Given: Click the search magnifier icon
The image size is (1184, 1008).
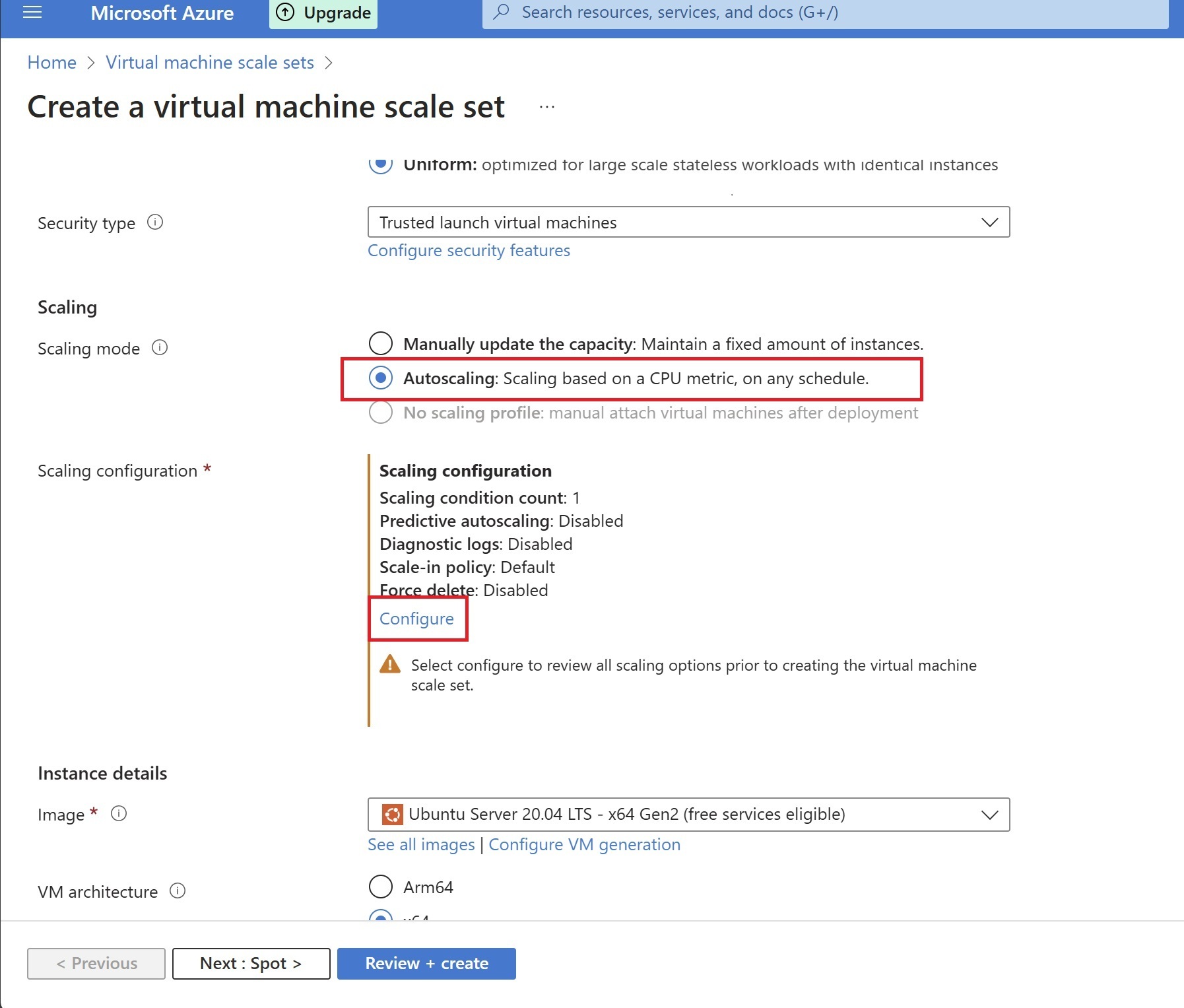Looking at the screenshot, I should click(x=502, y=12).
